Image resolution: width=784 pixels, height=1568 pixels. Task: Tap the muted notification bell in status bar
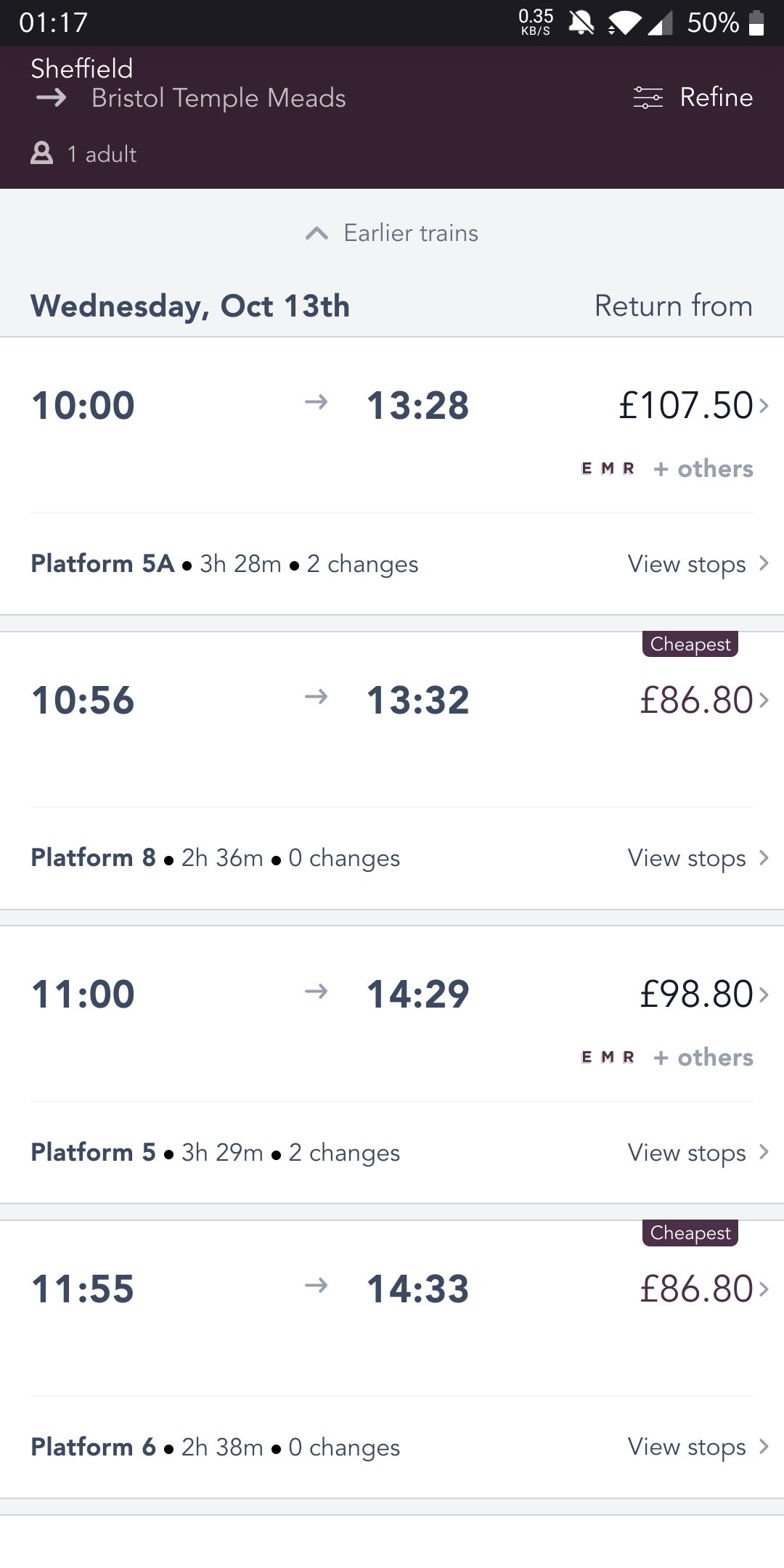click(581, 23)
